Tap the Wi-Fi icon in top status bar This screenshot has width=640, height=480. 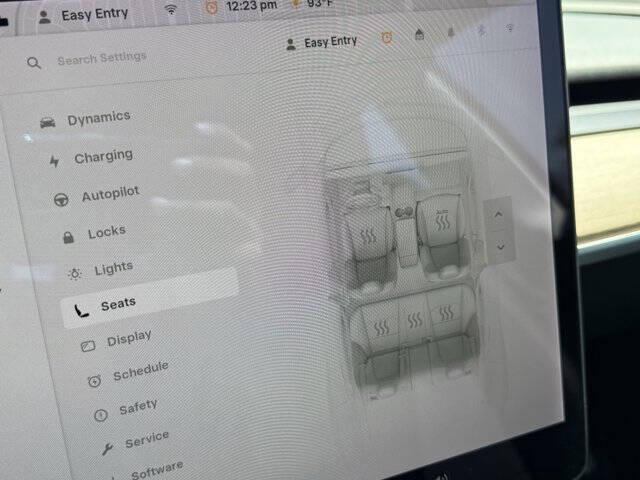click(171, 10)
